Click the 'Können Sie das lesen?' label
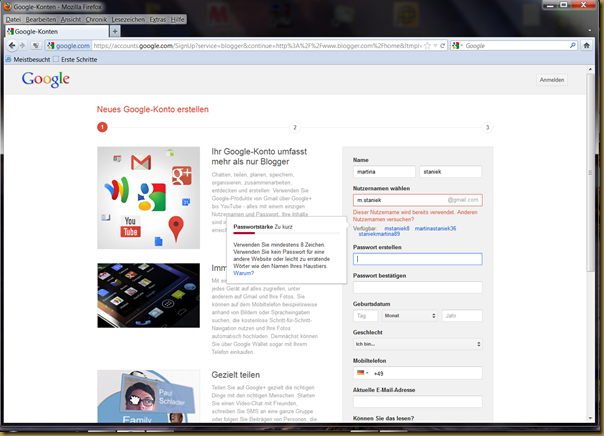 (383, 418)
